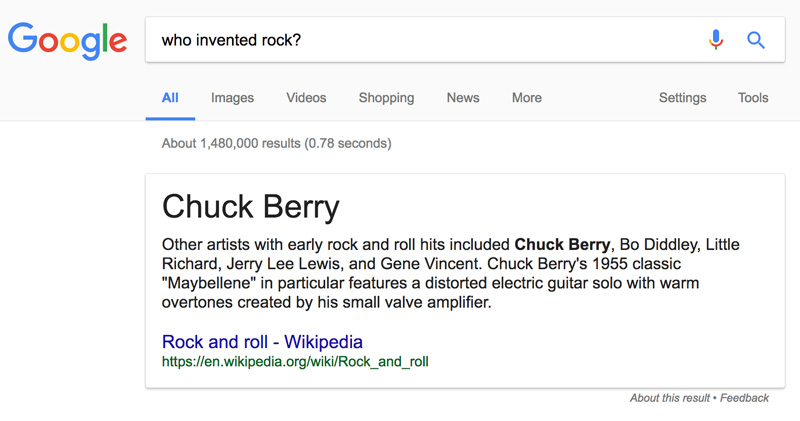Viewport: 800px width, 421px height.
Task: Click the bold Chuck Berry in the snippet paragraph
Action: (562, 245)
